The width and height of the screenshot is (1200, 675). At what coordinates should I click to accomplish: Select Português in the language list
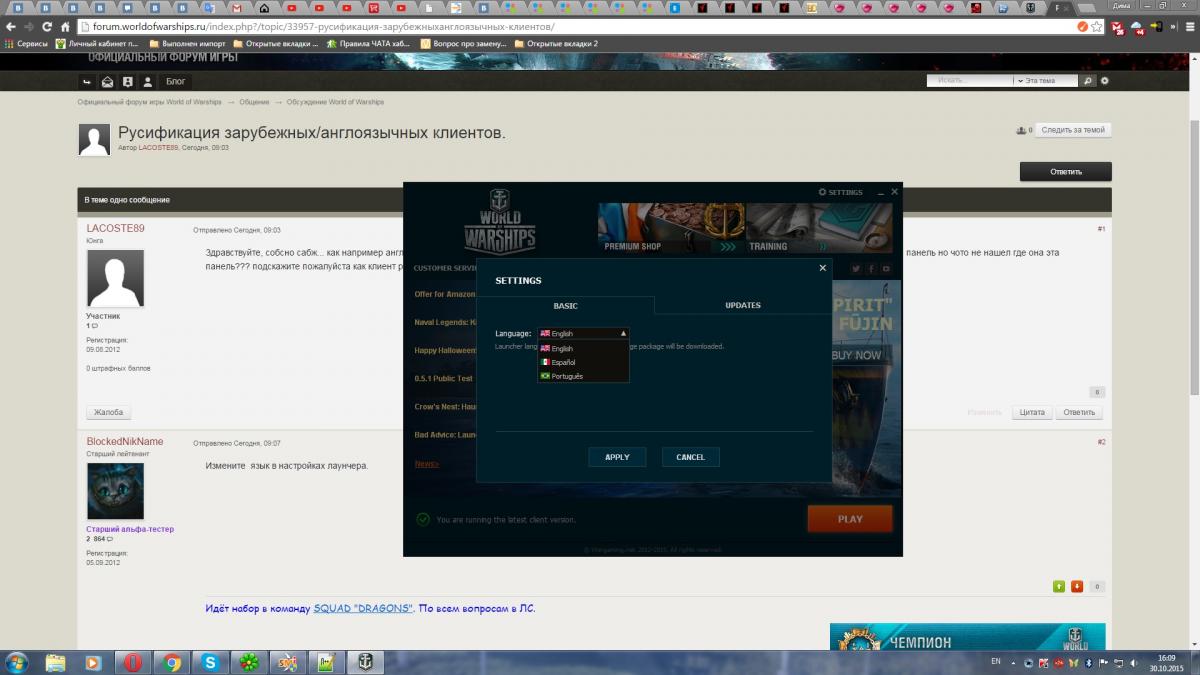click(x=566, y=376)
